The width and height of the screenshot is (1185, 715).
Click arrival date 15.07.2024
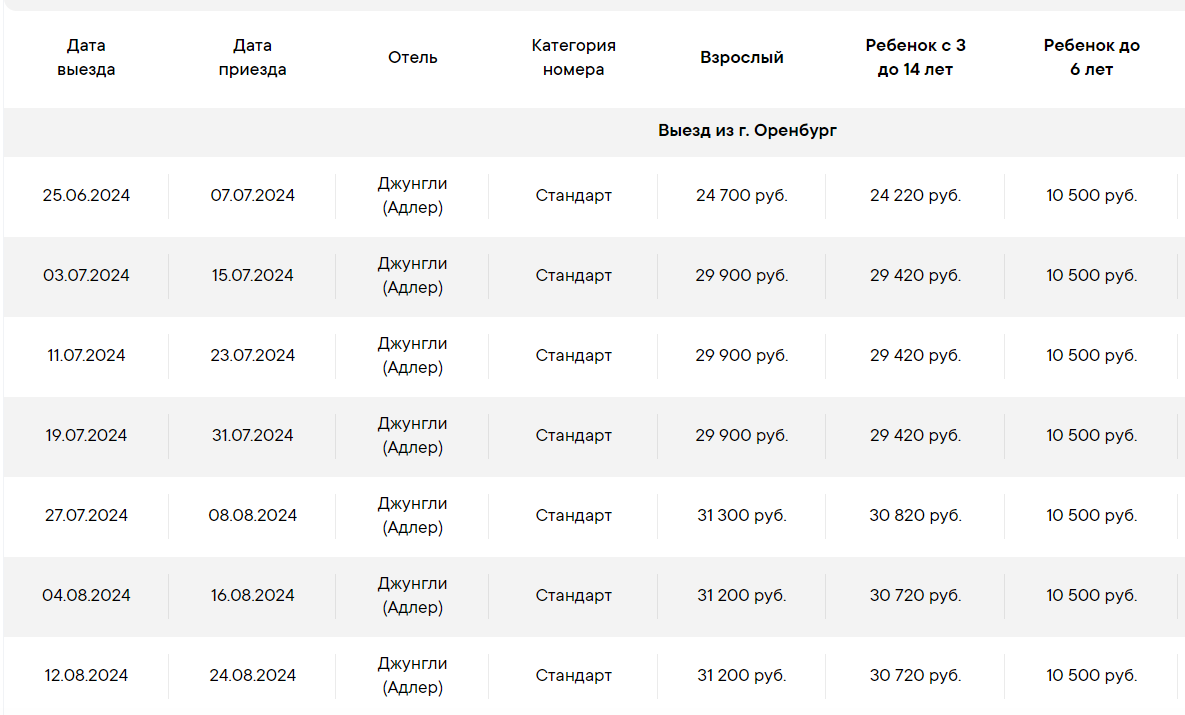tap(252, 276)
